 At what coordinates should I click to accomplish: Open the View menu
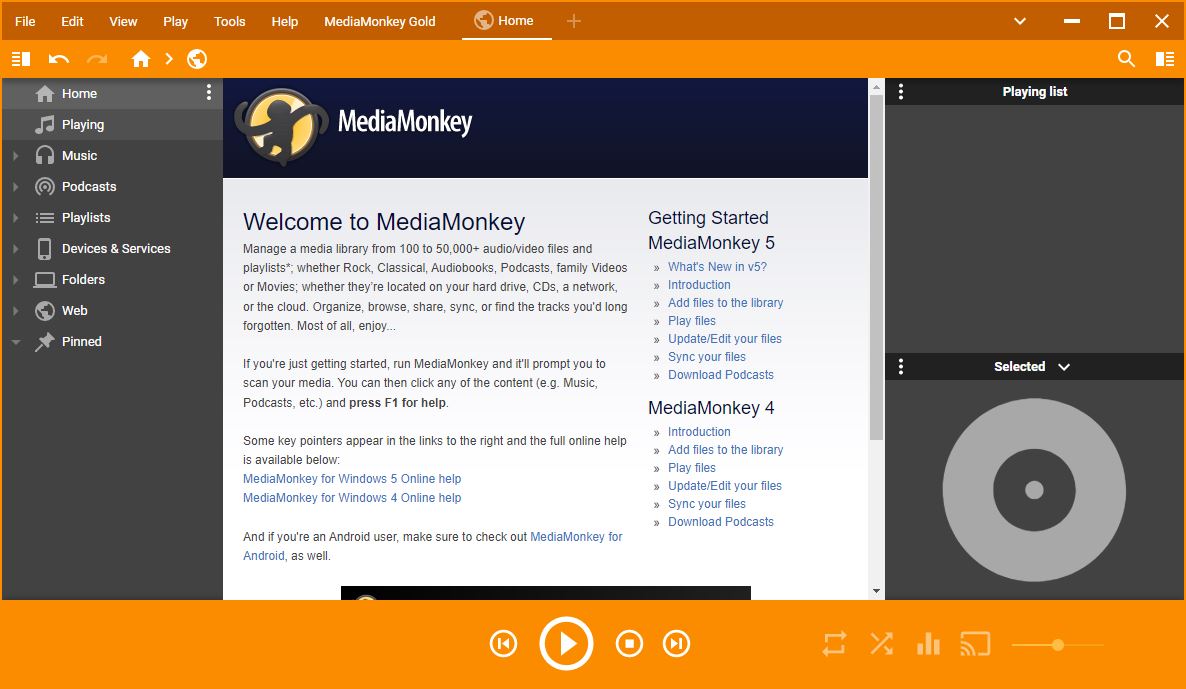tap(123, 21)
